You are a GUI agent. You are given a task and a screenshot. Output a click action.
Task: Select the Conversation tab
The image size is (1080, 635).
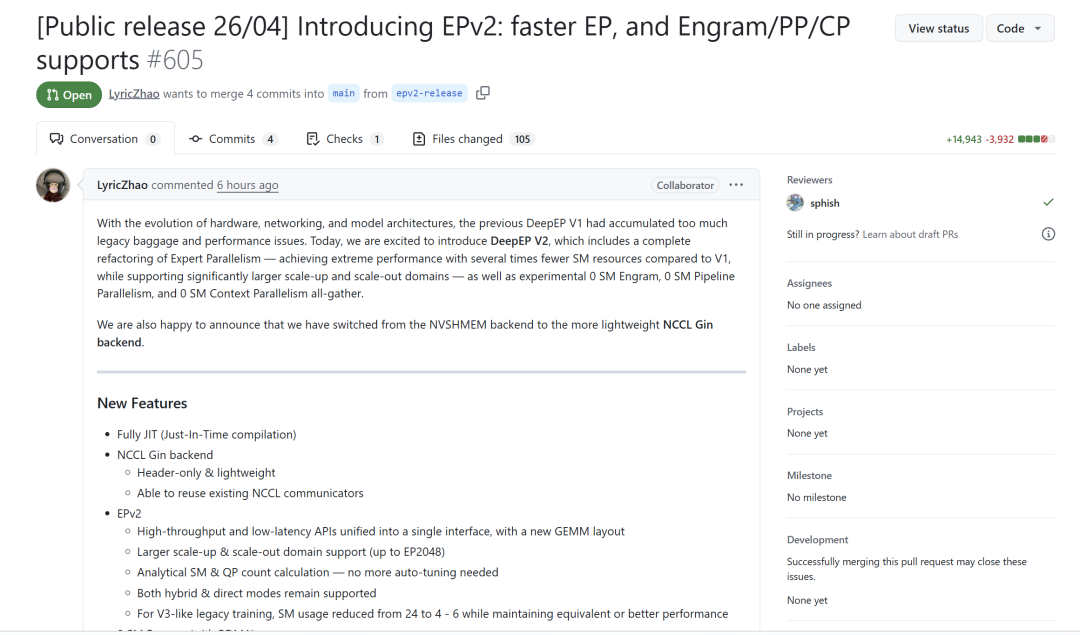point(104,139)
